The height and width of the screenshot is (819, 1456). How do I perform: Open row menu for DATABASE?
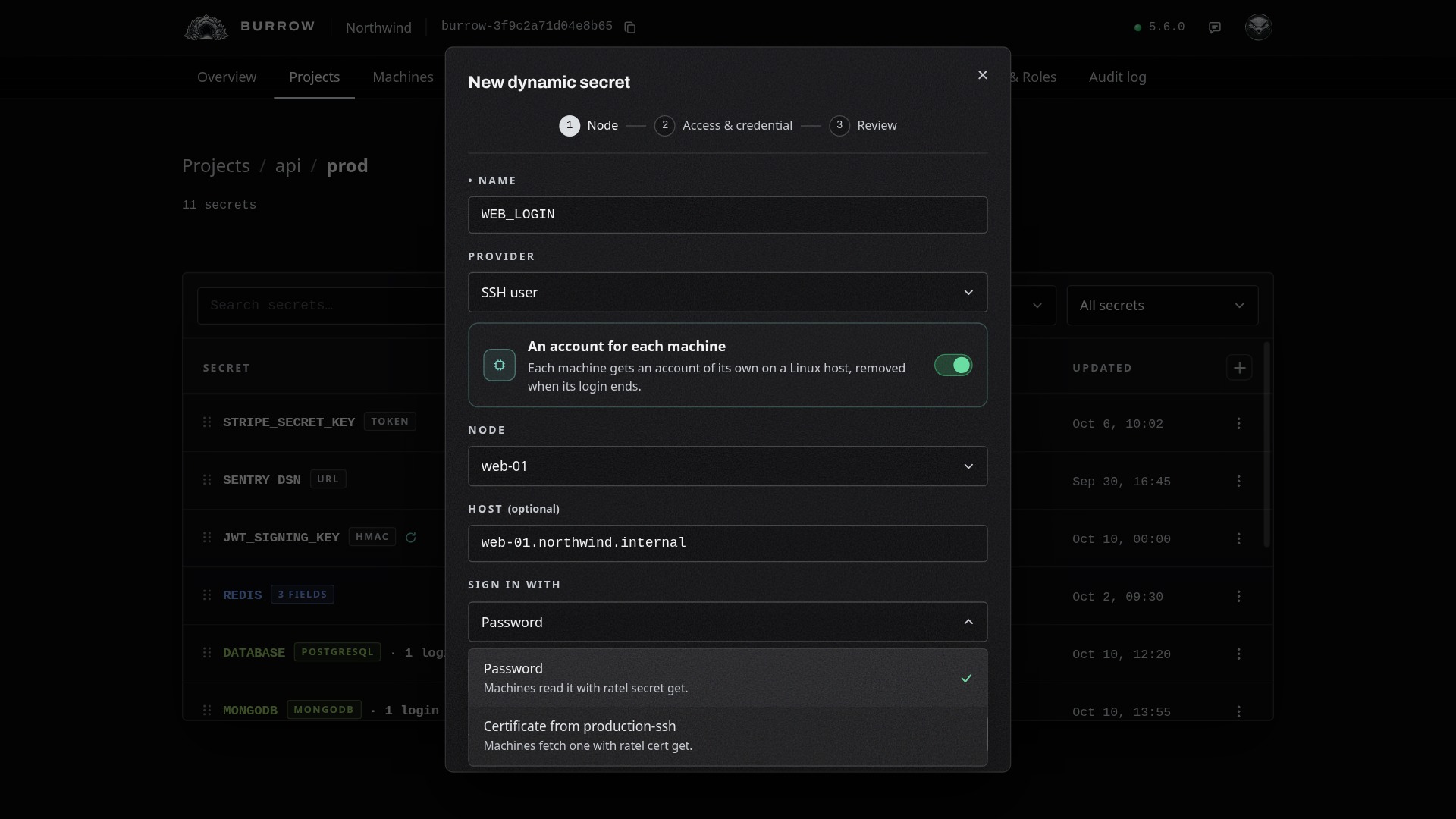1239,654
